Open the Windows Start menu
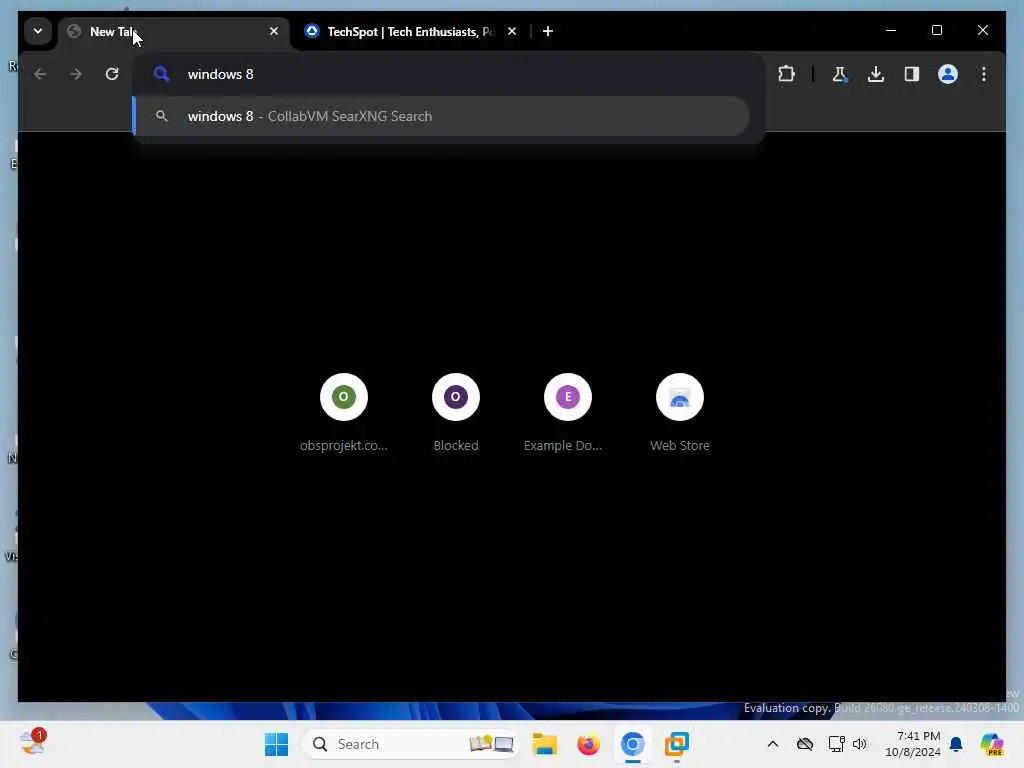 pyautogui.click(x=276, y=744)
